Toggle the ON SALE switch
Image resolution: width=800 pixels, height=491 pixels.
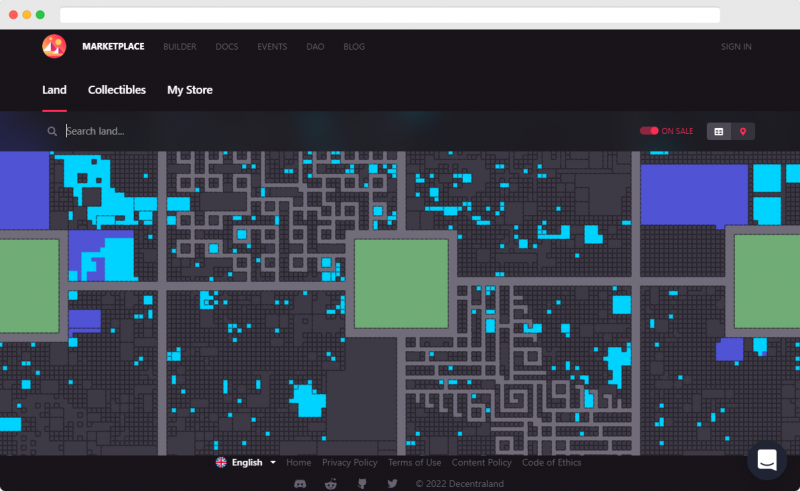point(649,131)
